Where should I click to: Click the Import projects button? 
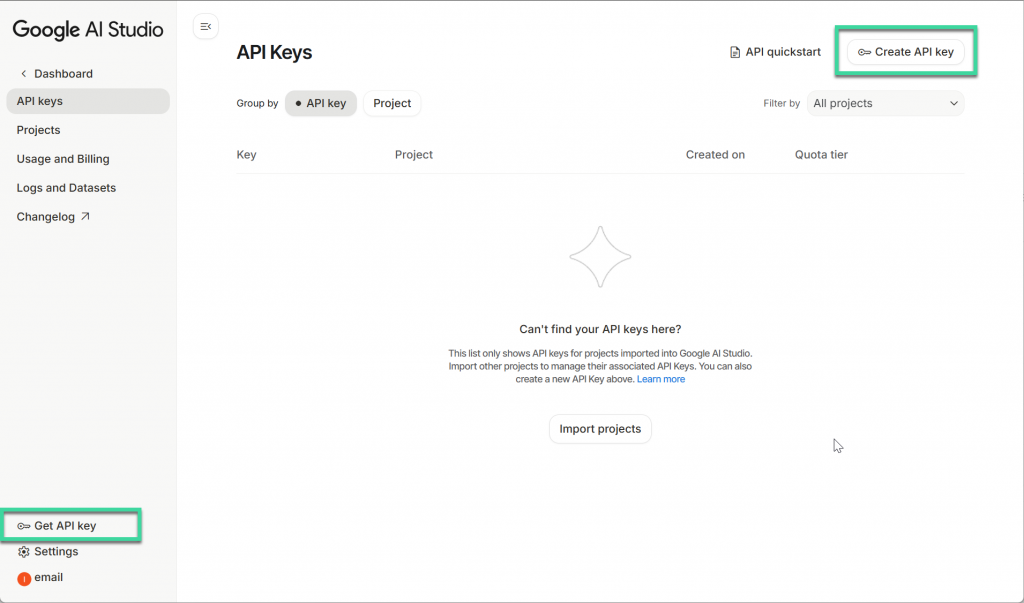click(600, 429)
